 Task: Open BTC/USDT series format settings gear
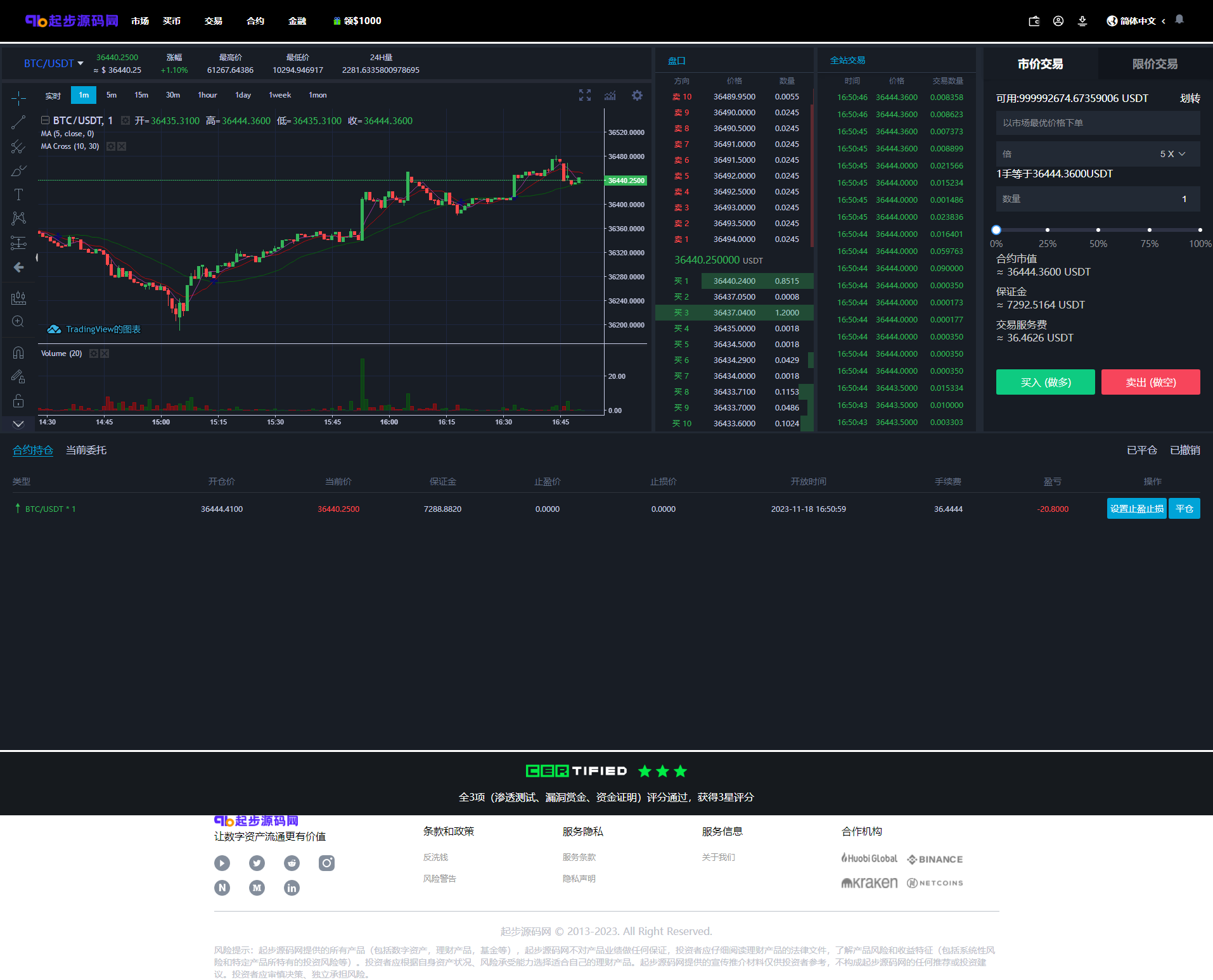point(125,120)
